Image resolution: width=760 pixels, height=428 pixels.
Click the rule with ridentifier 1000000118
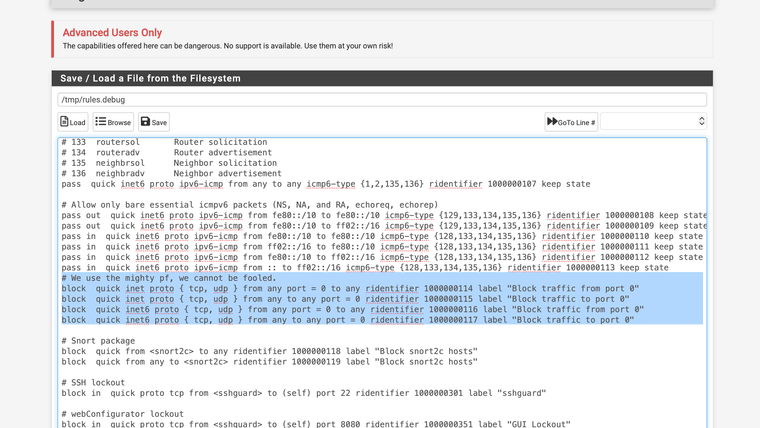coord(269,351)
